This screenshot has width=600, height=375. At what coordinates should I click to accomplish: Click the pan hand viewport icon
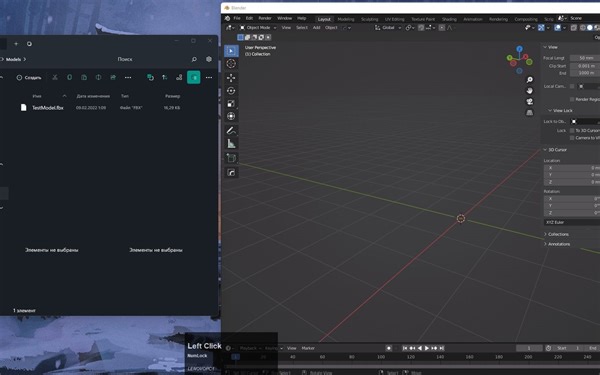530,91
